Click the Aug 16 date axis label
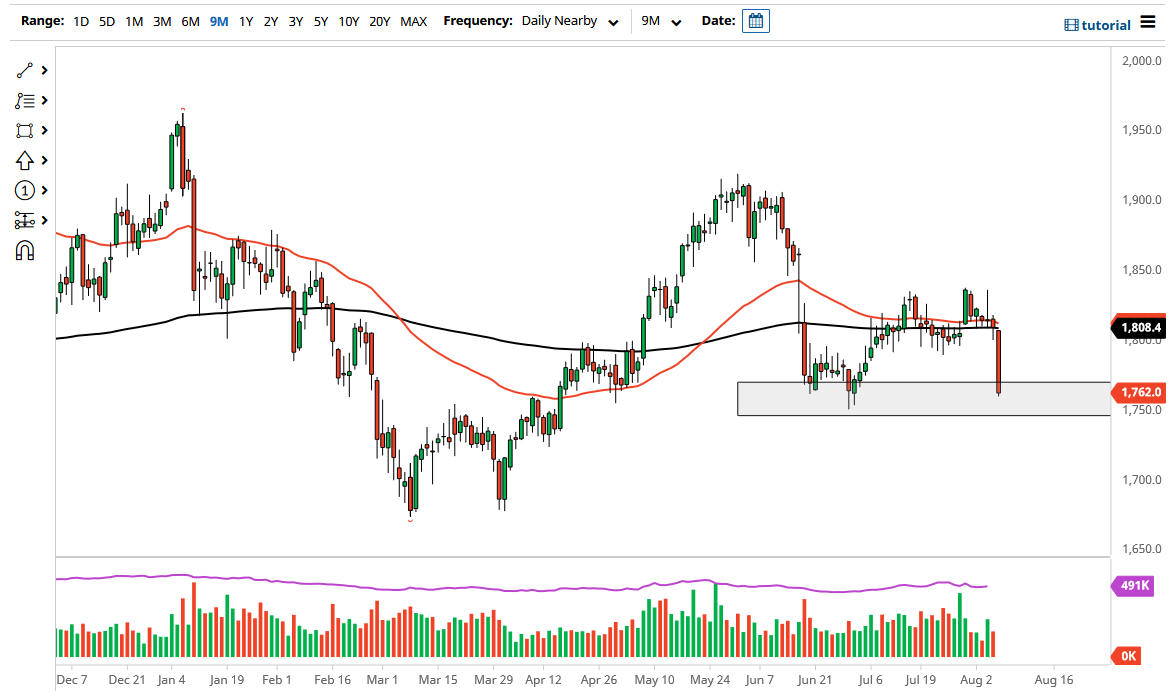Image resolution: width=1175 pixels, height=696 pixels. 1054,680
